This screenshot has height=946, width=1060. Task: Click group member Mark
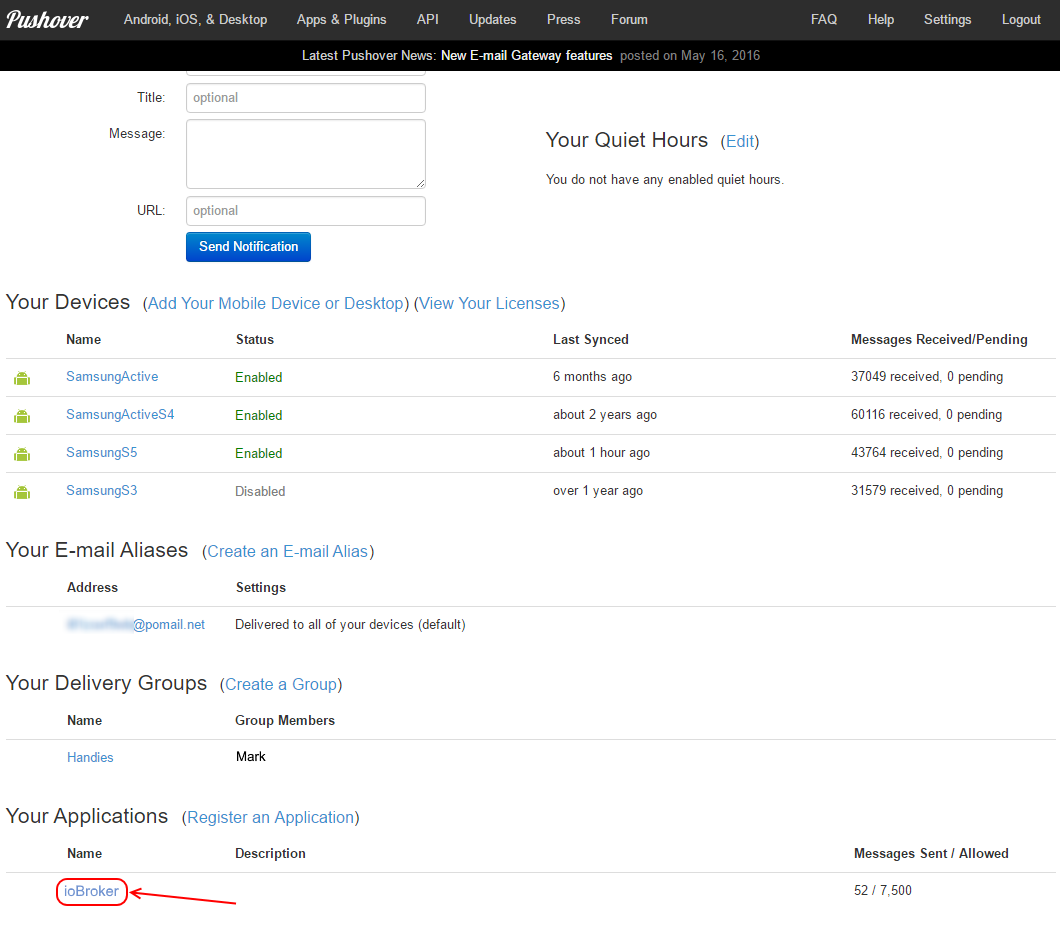click(251, 757)
